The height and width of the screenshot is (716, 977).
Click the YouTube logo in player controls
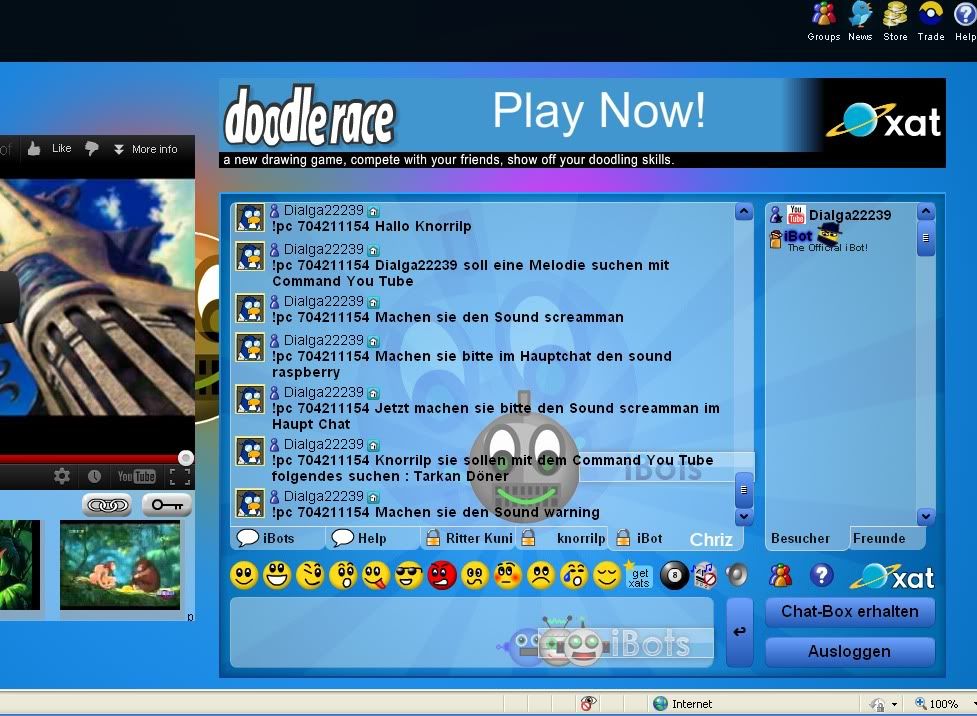click(136, 477)
